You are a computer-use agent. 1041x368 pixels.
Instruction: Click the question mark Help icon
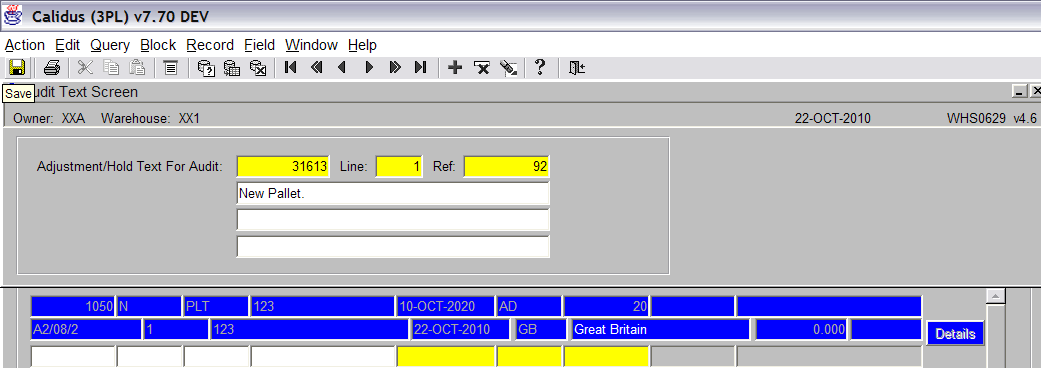click(x=540, y=67)
